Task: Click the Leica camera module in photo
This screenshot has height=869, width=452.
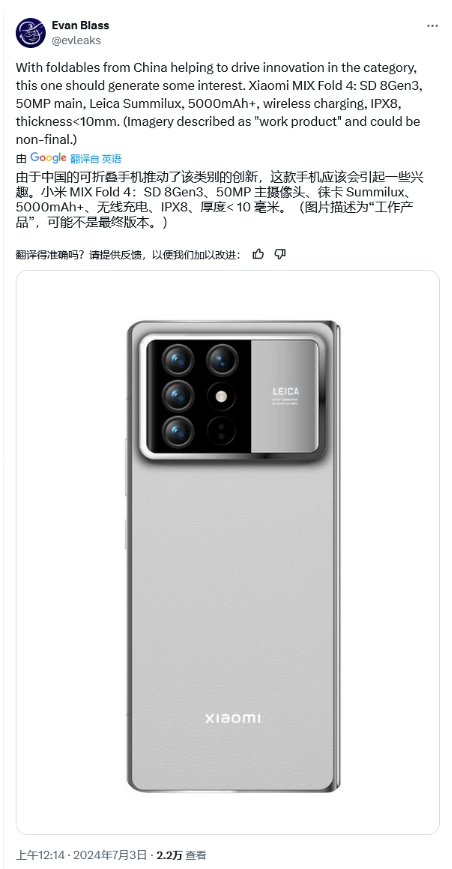Action: click(232, 398)
